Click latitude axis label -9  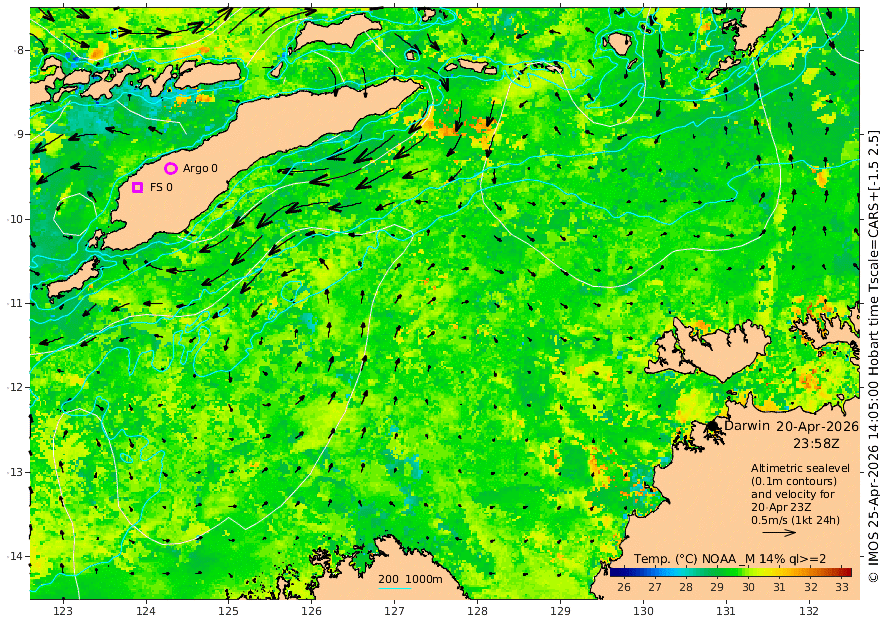pos(19,134)
